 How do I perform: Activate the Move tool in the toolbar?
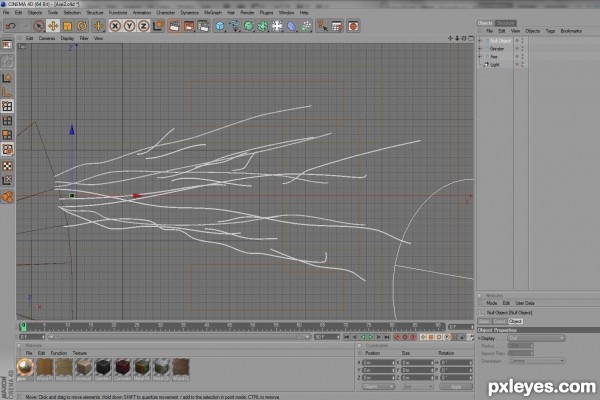click(53, 26)
